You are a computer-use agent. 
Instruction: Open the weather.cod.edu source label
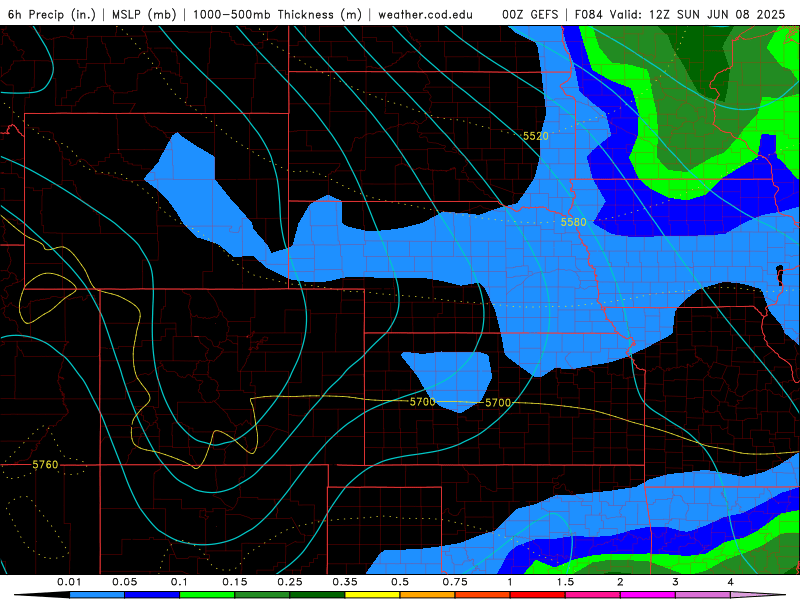point(425,14)
